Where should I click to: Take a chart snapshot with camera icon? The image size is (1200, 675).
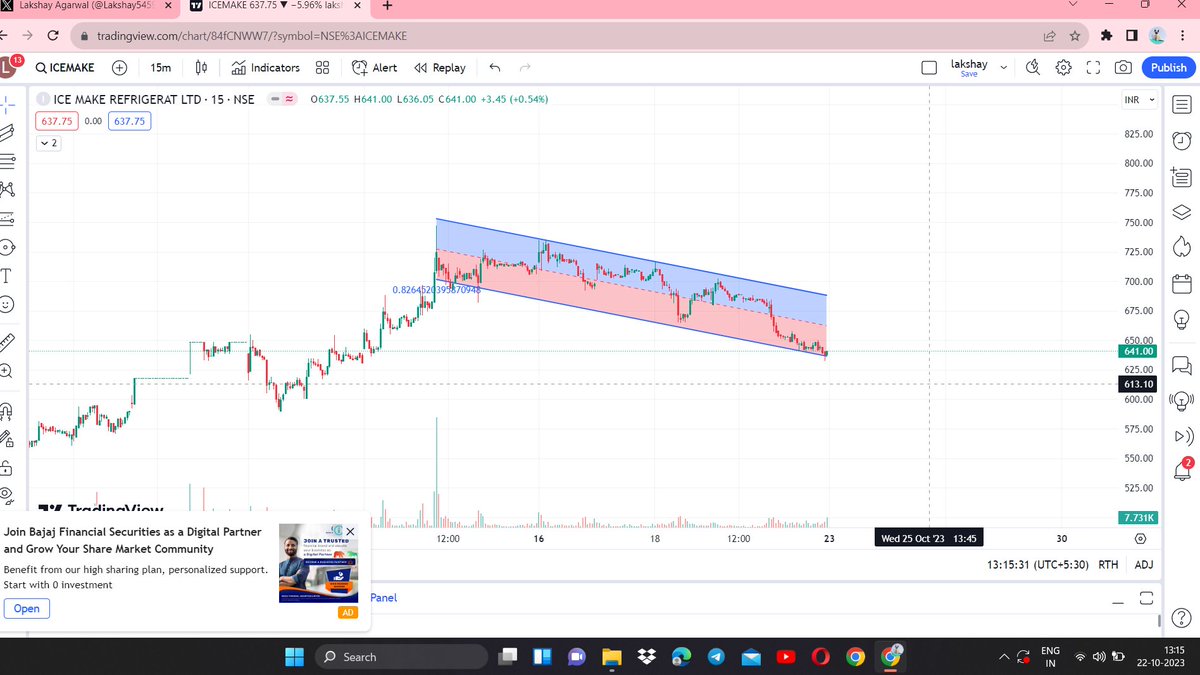pos(1123,68)
